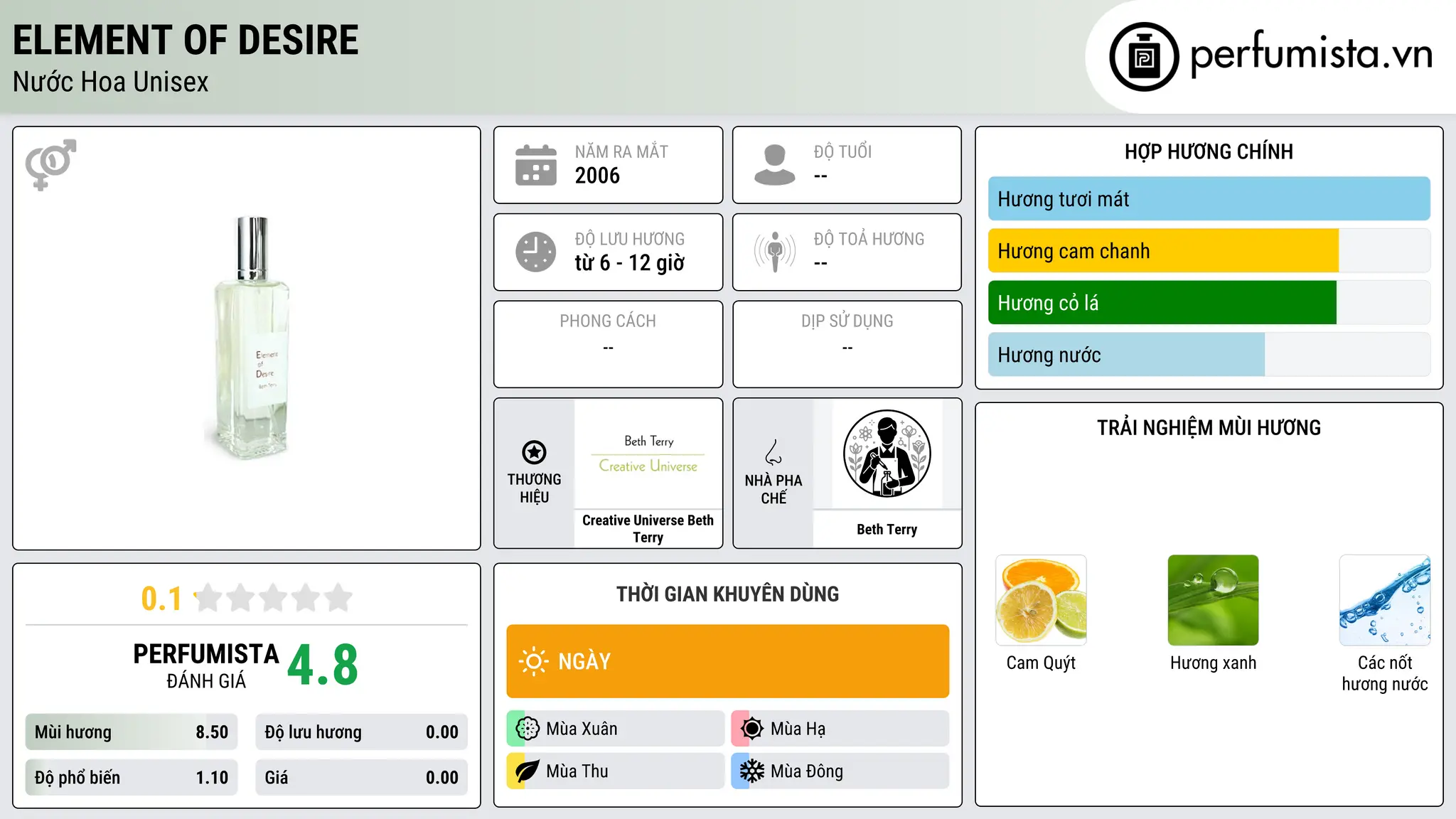The width and height of the screenshot is (1456, 819).
Task: Click the NHÀ PHA CHẾ label
Action: (x=773, y=489)
